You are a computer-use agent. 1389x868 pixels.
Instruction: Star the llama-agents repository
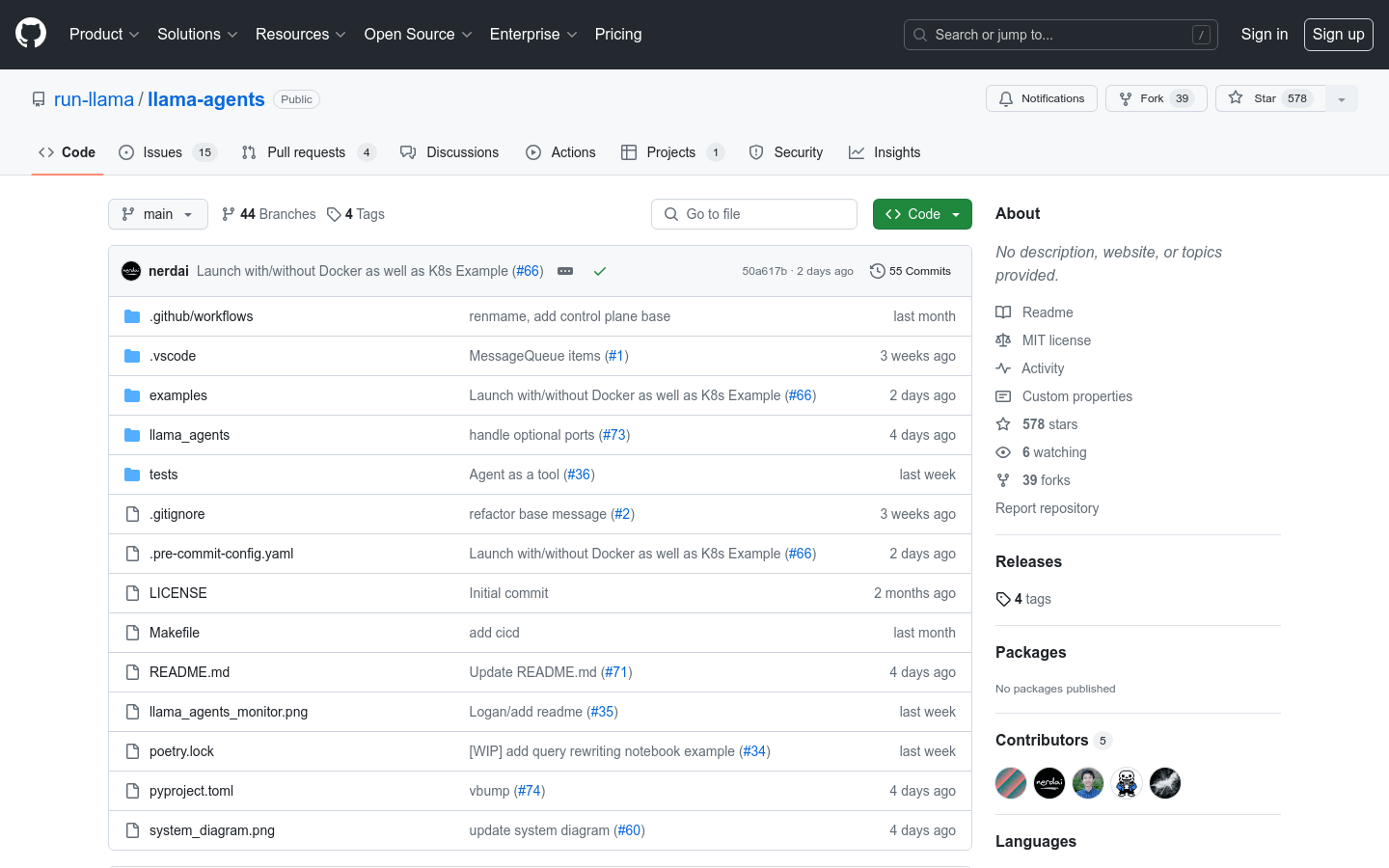pyautogui.click(x=1271, y=98)
